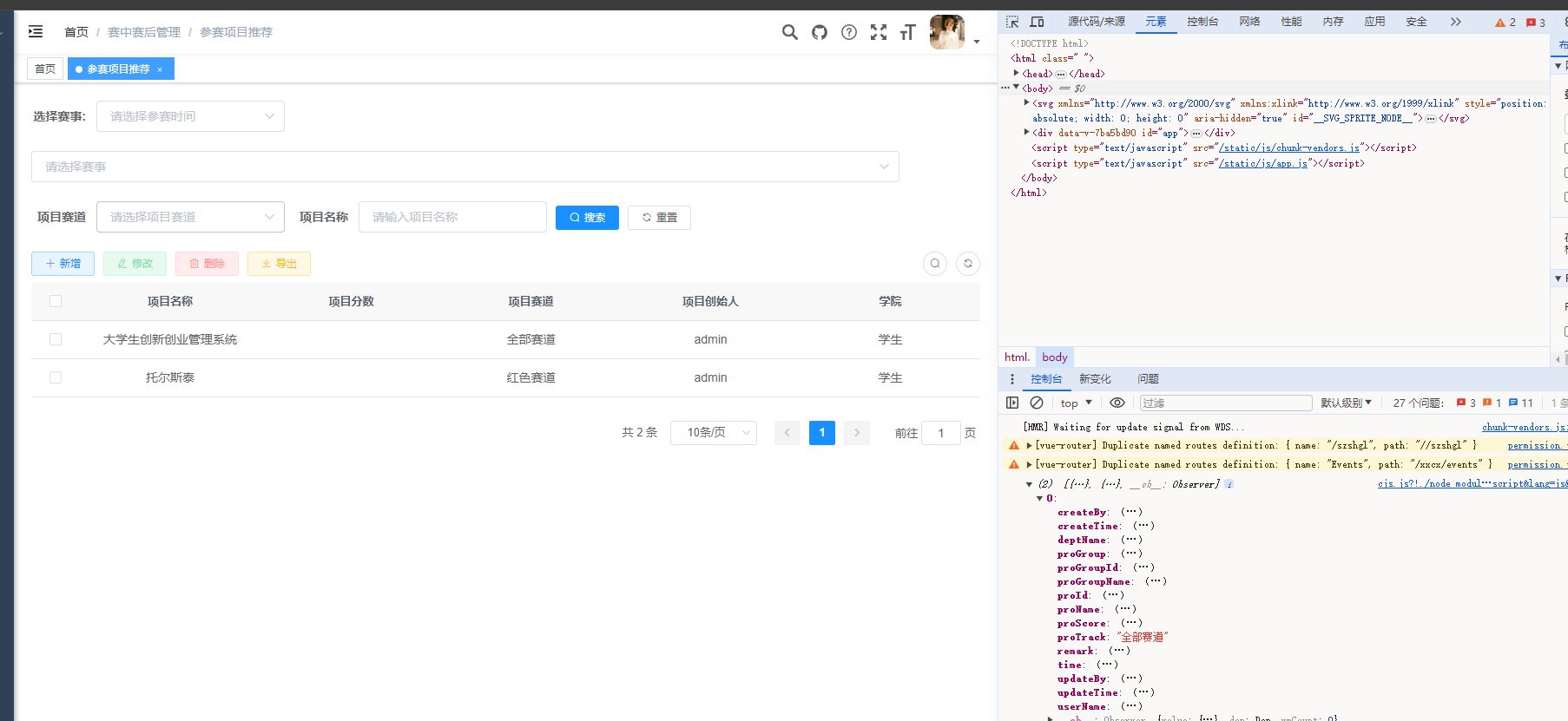Click the errors count icon showing 3 in DevTools top bar
Viewport: 1568px width, 721px height.
pos(1536,23)
